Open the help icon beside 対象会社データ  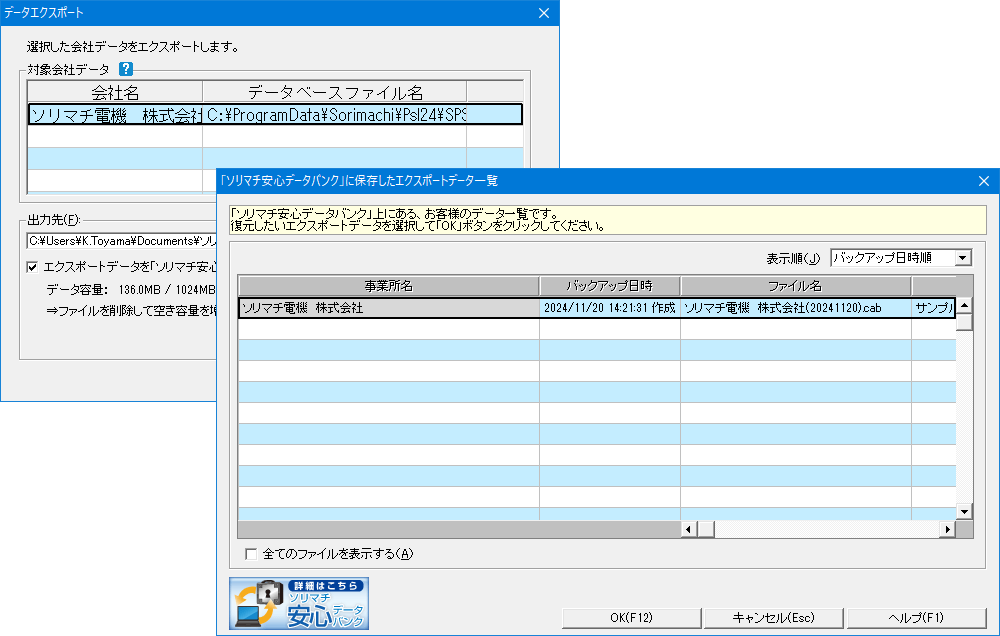tap(126, 69)
